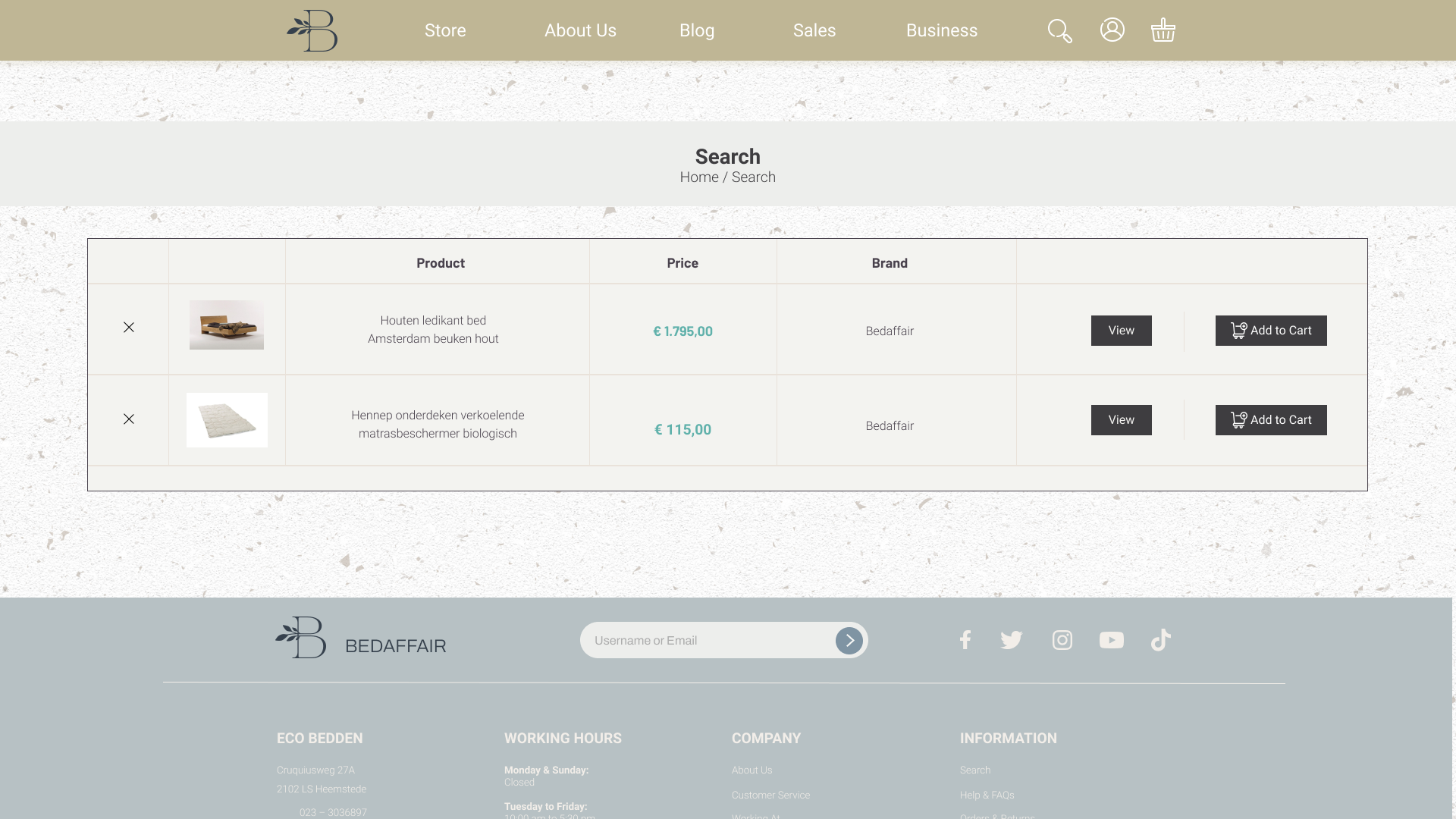The image size is (1456, 819).
Task: Open the Facebook social icon
Action: [965, 640]
